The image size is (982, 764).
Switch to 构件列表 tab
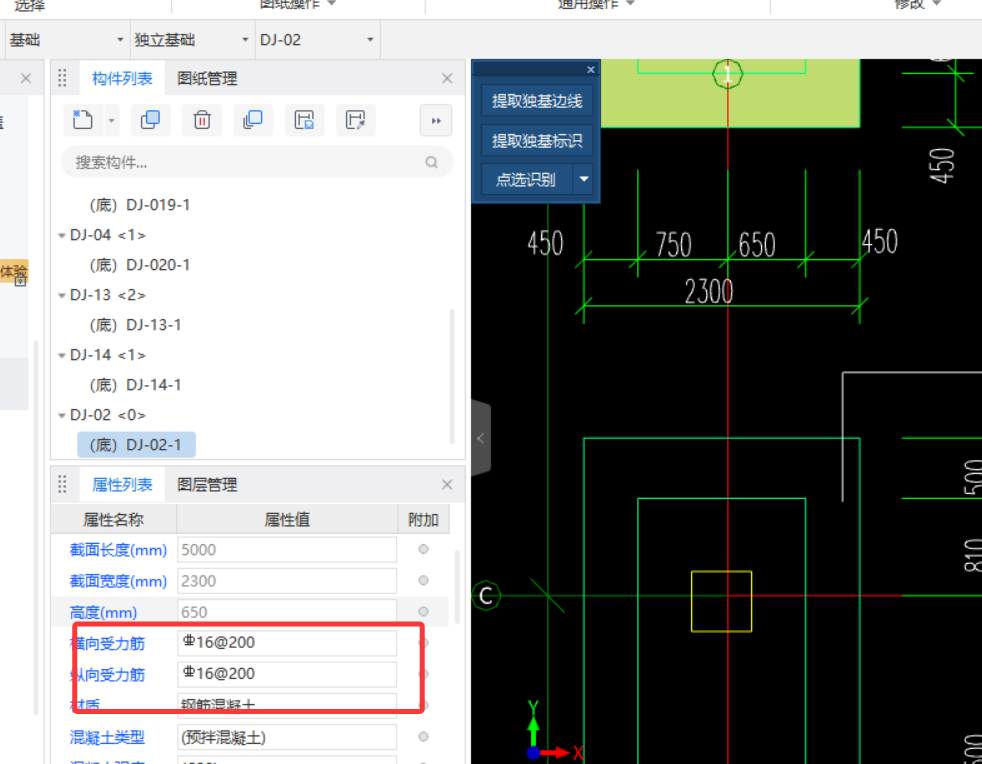point(122,78)
